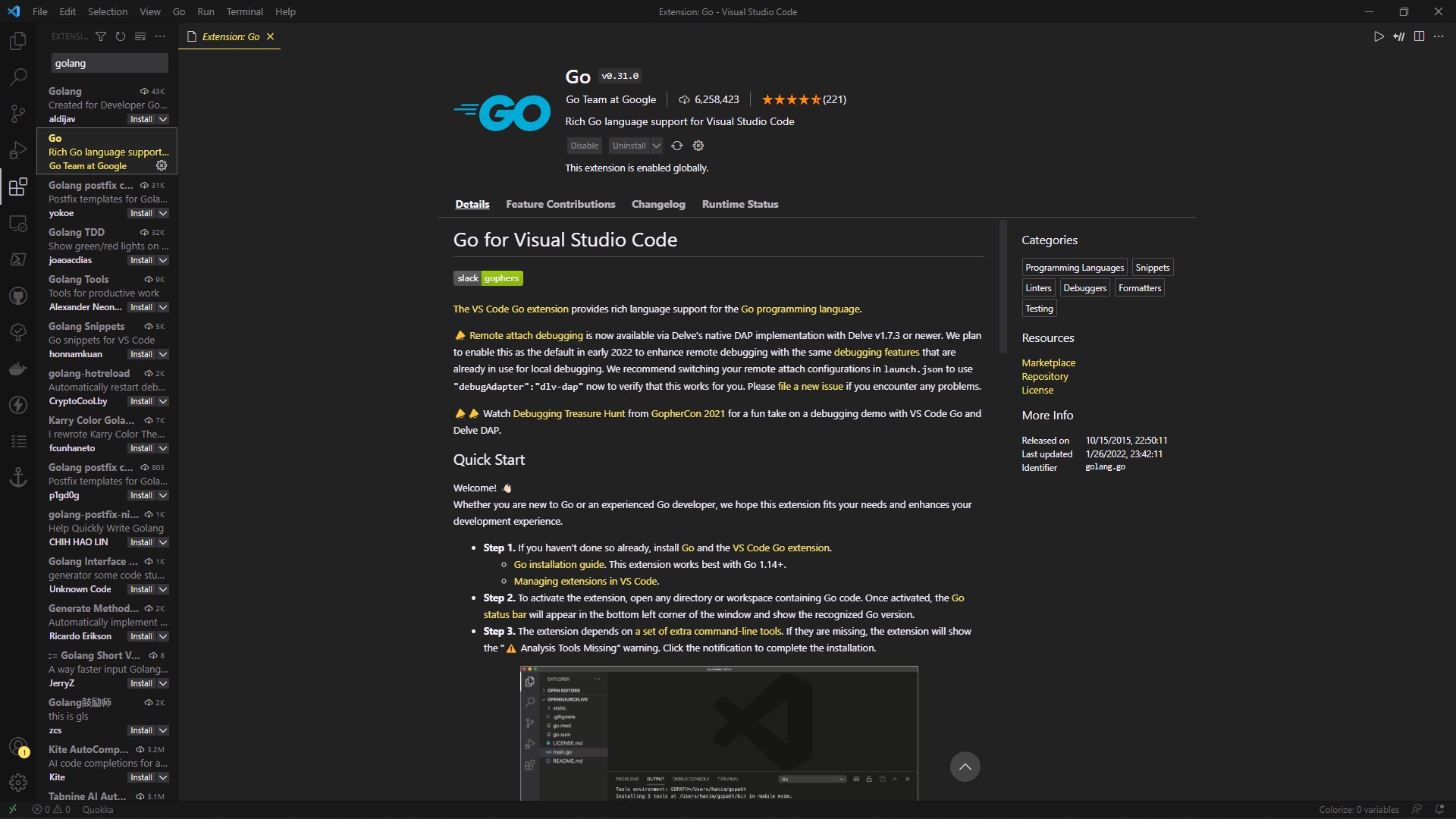The width and height of the screenshot is (1456, 819).
Task: Refresh the extensions list
Action: (121, 36)
